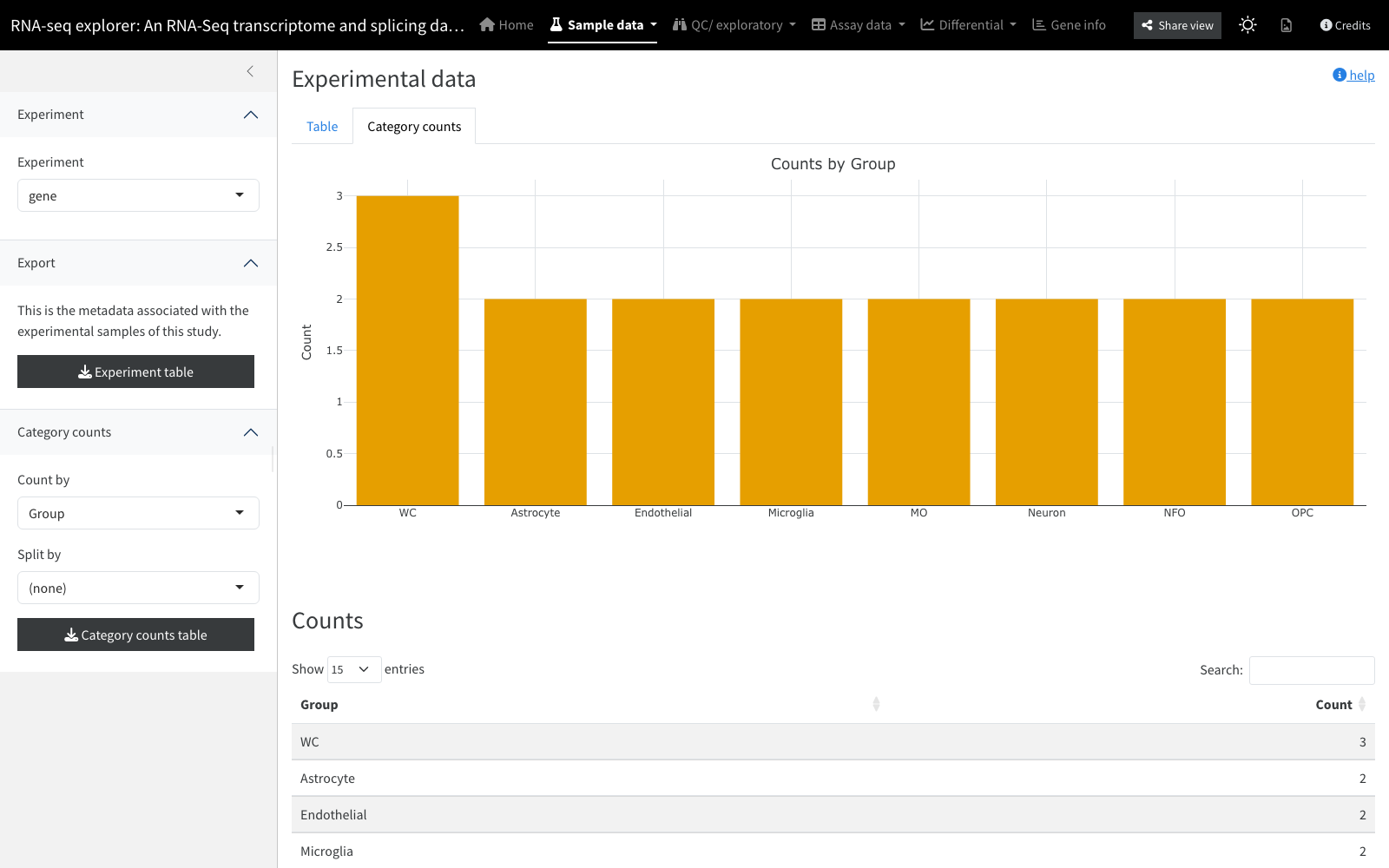Collapse the Experiment panel
1389x868 pixels.
[138, 115]
